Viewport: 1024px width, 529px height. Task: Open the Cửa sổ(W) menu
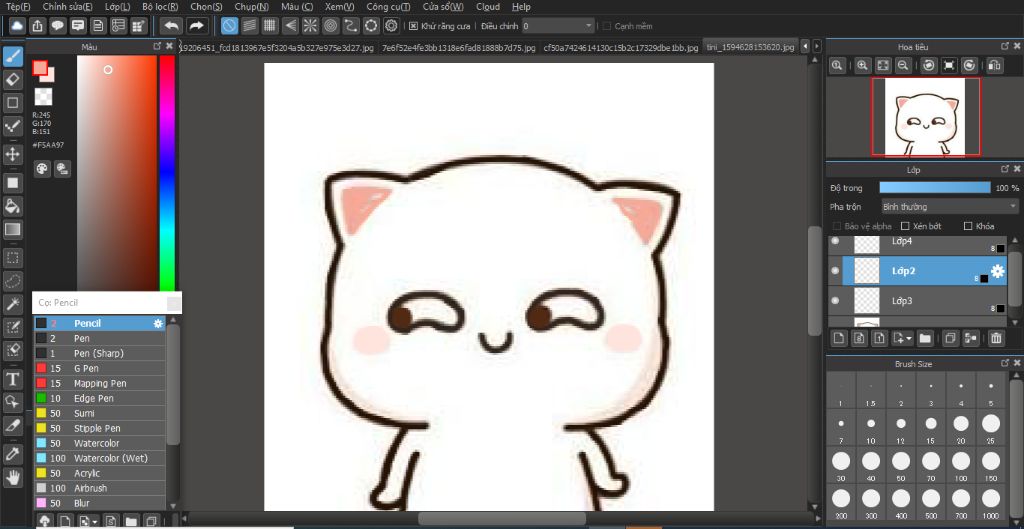(x=443, y=7)
